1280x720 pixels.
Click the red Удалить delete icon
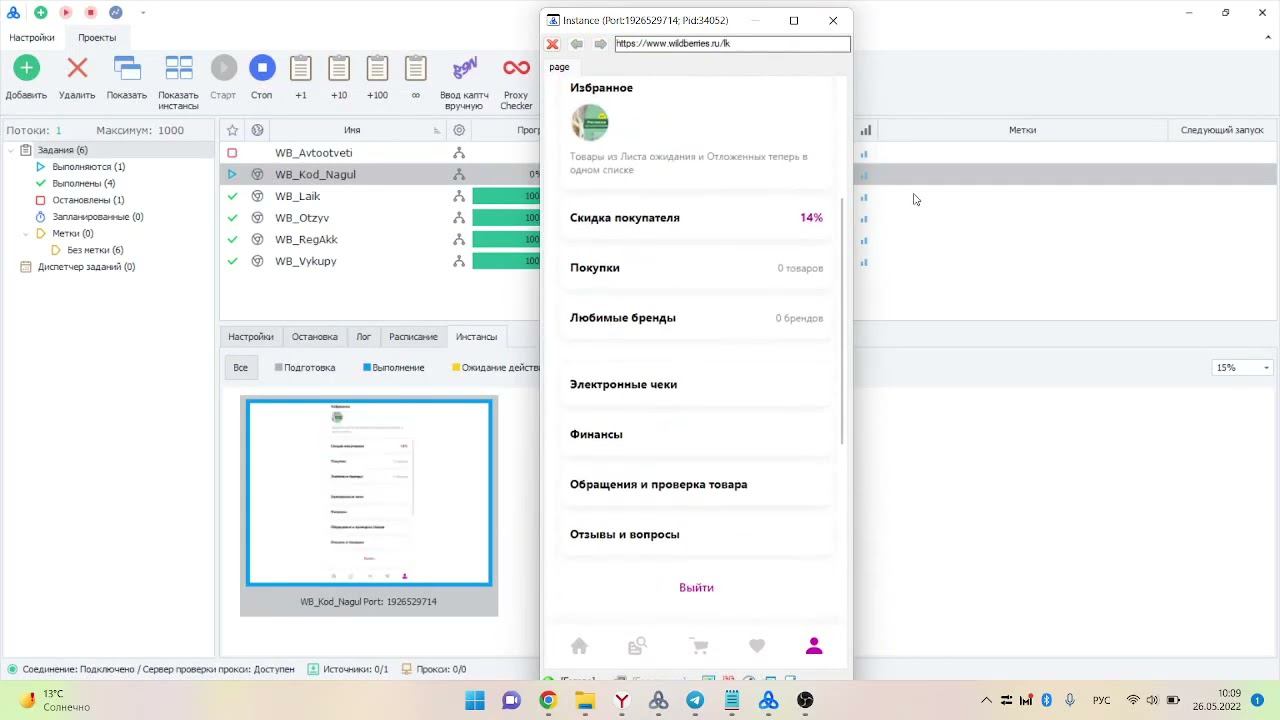click(77, 68)
